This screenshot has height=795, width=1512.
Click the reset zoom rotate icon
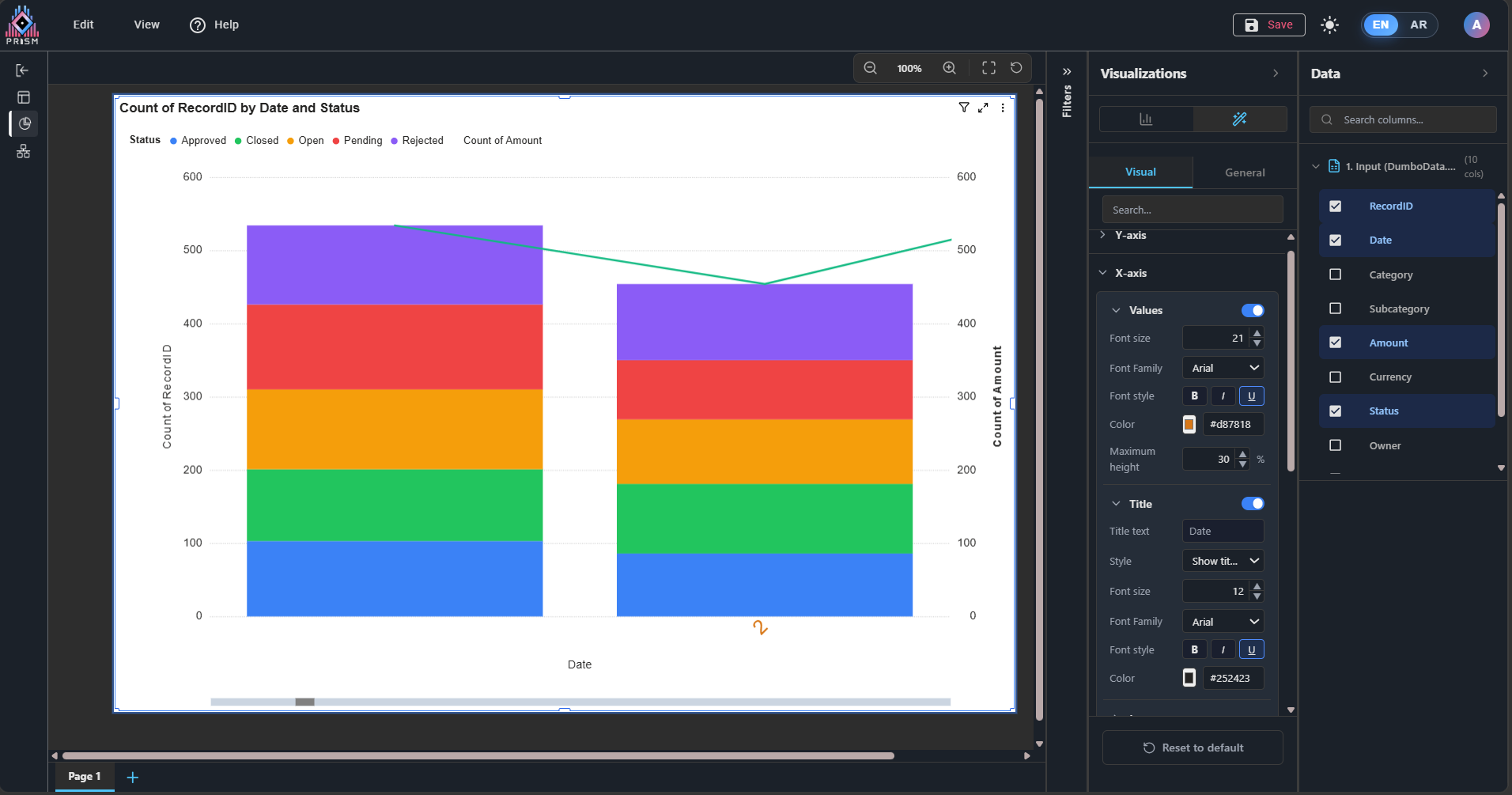(x=1016, y=68)
